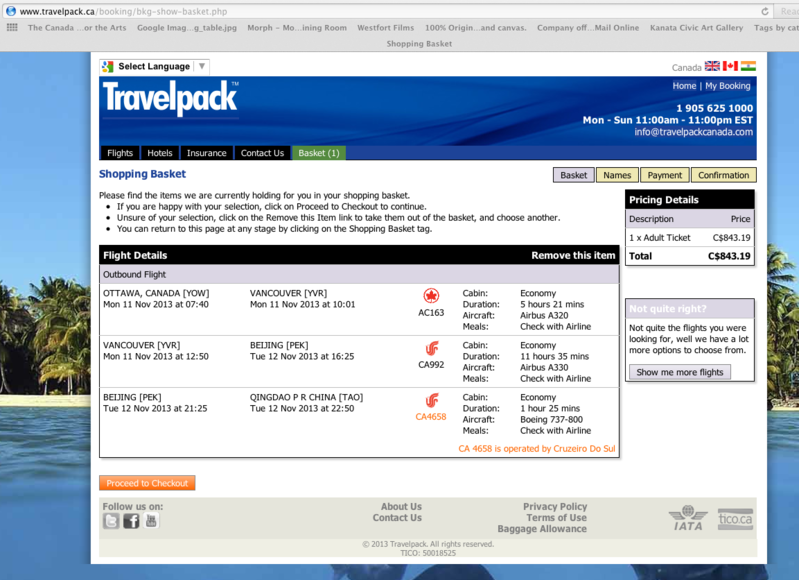Click the YouTube icon in footer
Image resolution: width=799 pixels, height=580 pixels.
point(151,521)
